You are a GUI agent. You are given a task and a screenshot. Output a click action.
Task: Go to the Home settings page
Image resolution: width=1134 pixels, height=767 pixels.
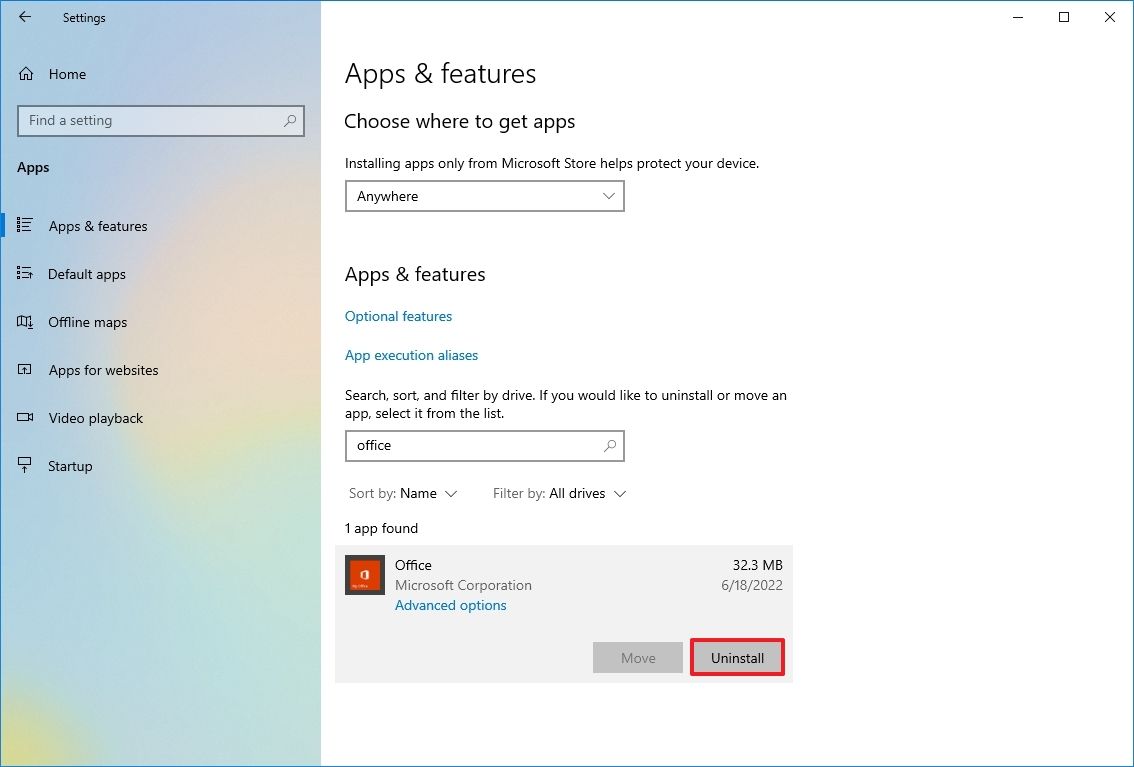(x=66, y=74)
